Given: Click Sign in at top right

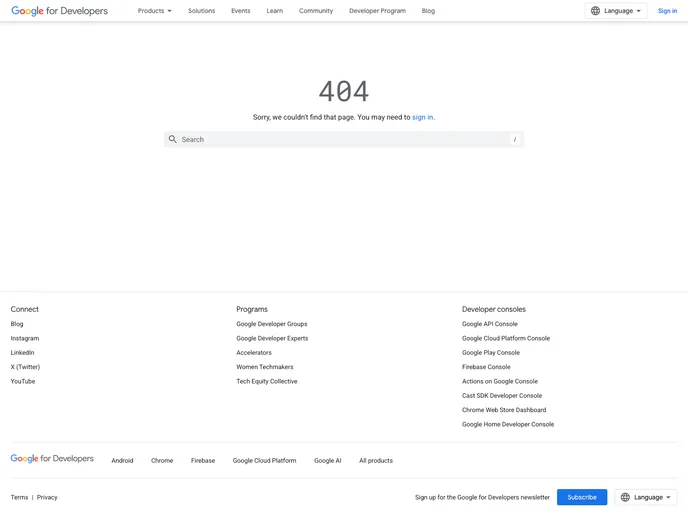Looking at the screenshot, I should pos(667,11).
